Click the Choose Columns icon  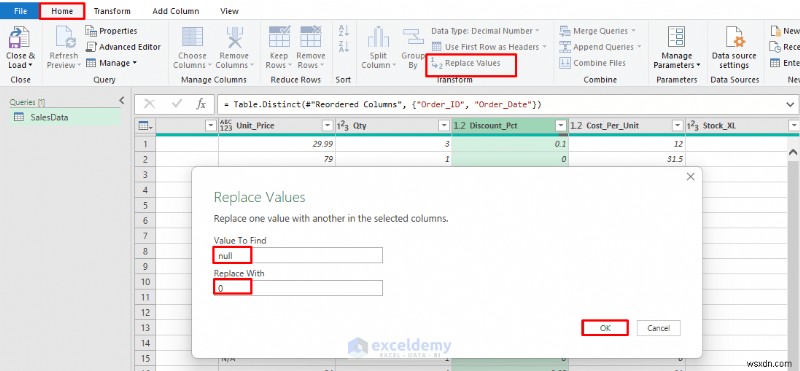tap(192, 37)
